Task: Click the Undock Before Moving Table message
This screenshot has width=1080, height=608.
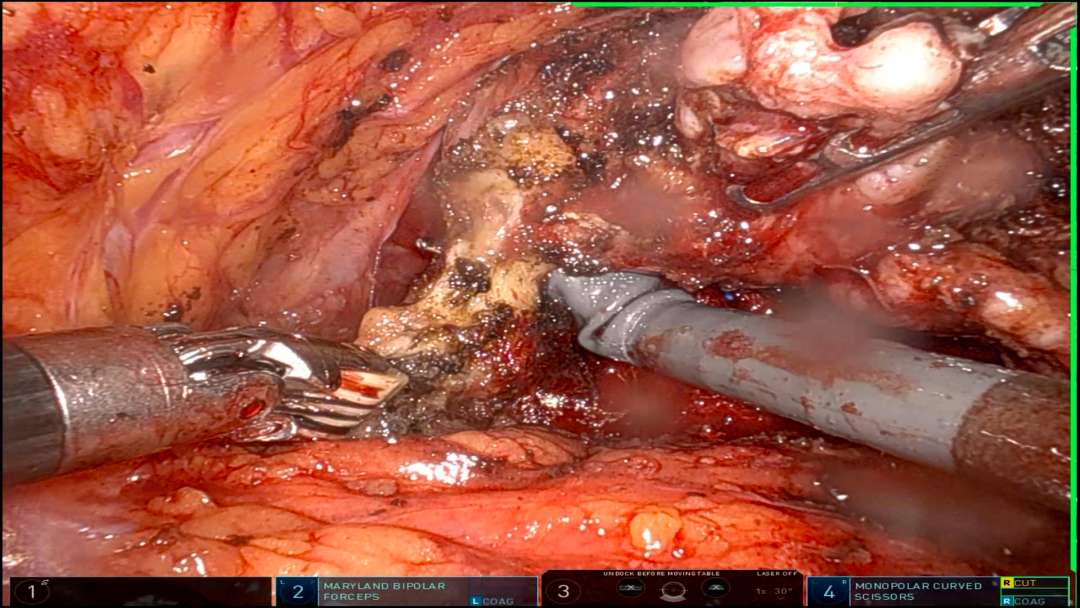Action: click(x=661, y=574)
